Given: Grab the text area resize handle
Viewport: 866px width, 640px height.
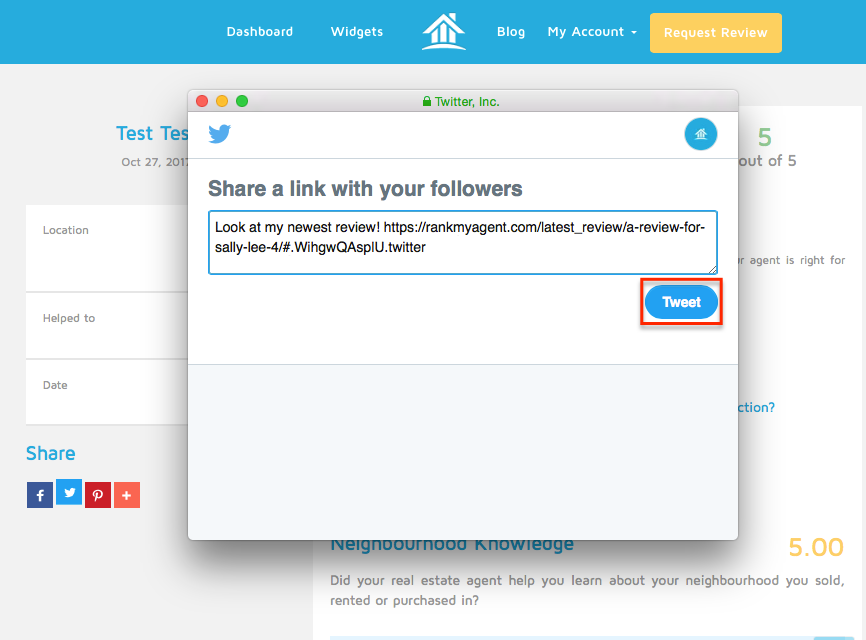Looking at the screenshot, I should point(712,269).
